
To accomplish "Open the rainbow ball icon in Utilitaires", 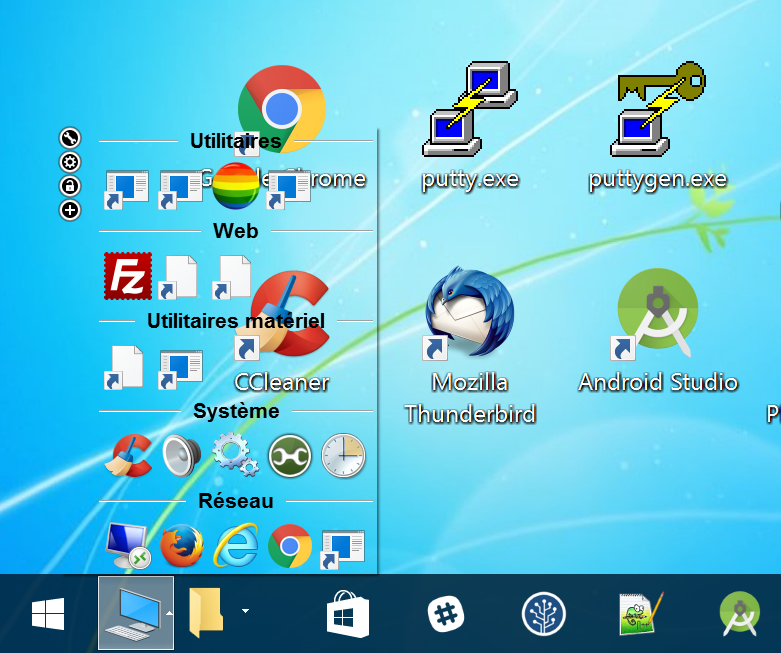I will coord(236,184).
